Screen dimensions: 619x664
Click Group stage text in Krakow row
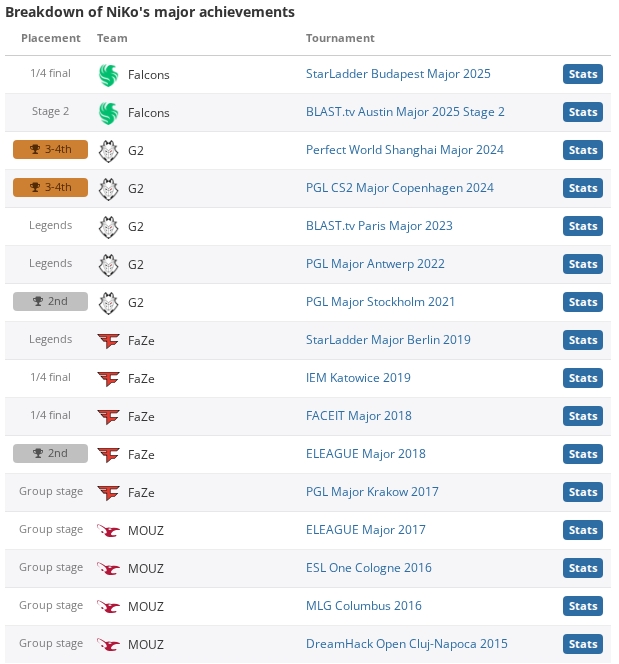pos(51,492)
